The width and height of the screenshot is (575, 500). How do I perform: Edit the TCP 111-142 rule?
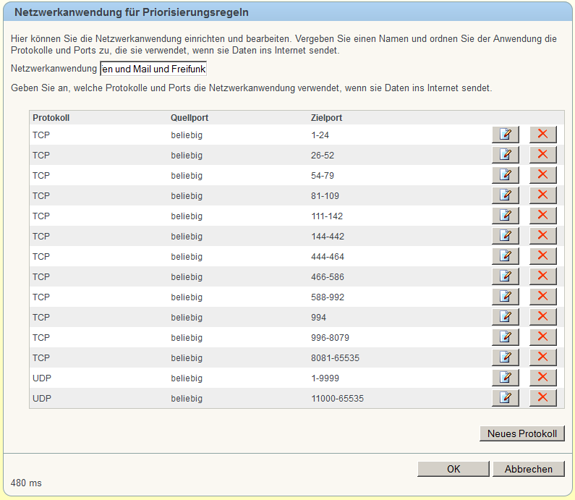coord(505,216)
